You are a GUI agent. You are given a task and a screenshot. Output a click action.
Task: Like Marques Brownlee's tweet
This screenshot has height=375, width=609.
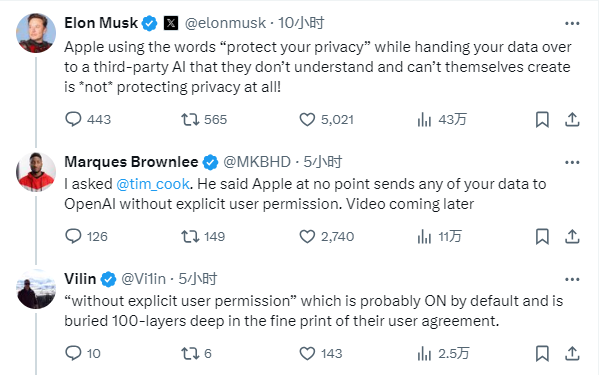307,236
